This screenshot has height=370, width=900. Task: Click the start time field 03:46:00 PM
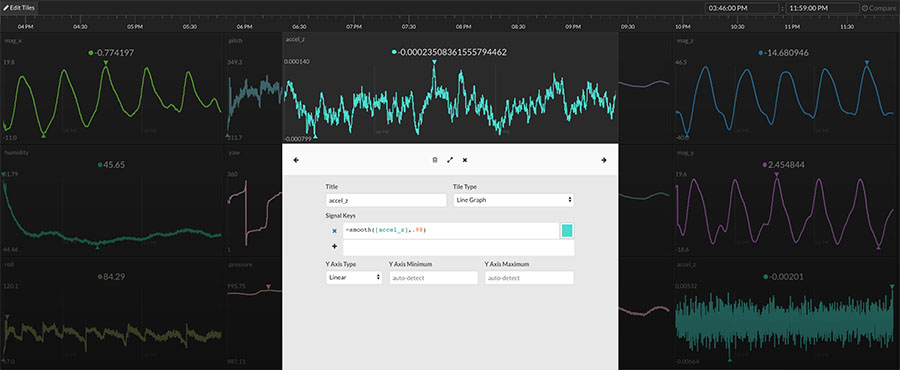742,8
